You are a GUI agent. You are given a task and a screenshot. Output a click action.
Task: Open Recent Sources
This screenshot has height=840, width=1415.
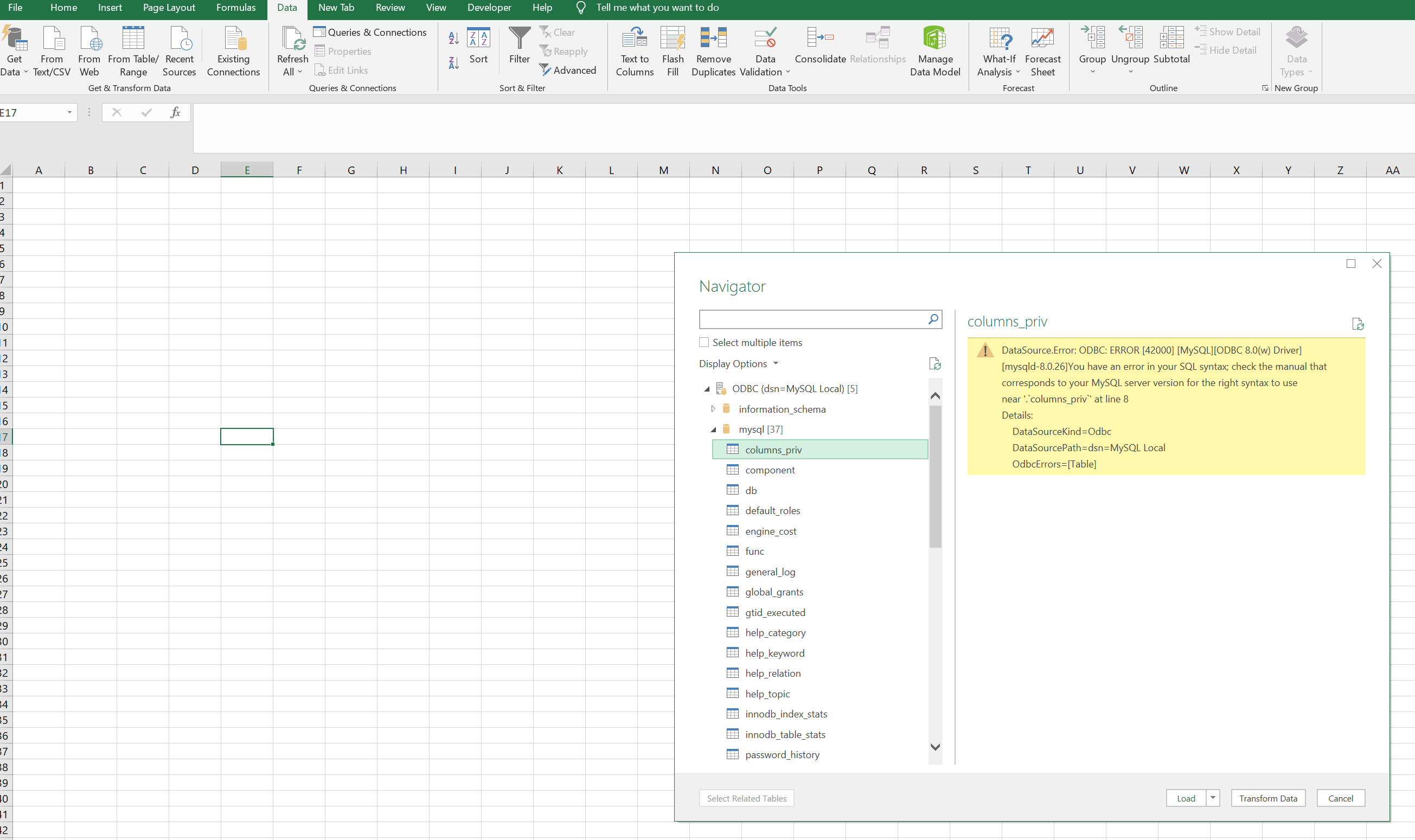180,51
